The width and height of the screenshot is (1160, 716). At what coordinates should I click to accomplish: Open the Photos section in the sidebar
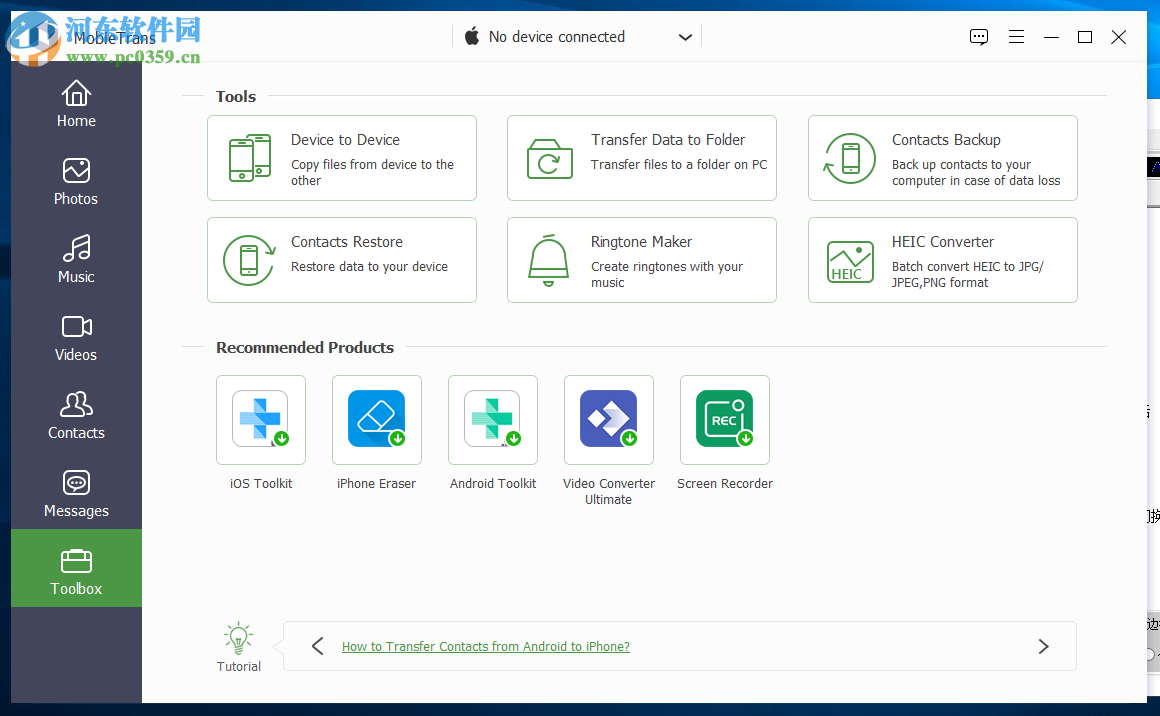[x=76, y=182]
